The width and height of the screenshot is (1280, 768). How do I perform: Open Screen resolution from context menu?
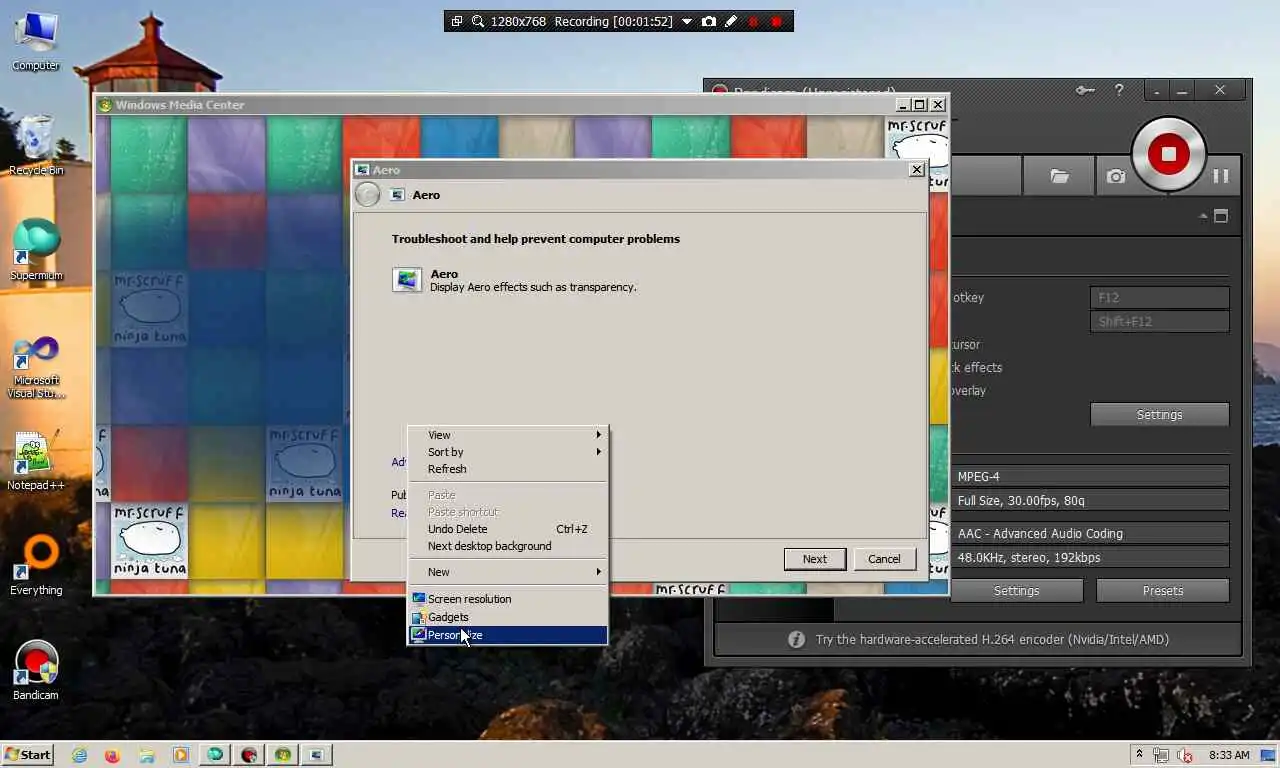(507, 599)
